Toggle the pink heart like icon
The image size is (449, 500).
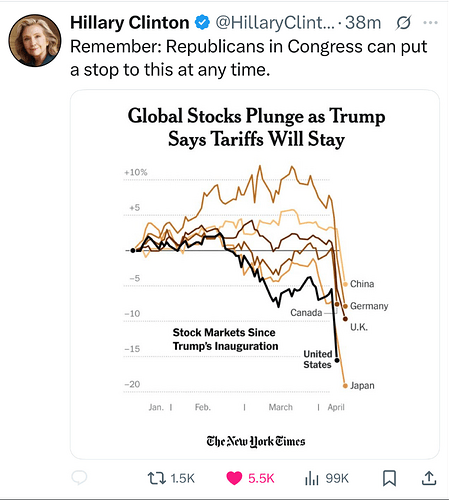click(234, 478)
